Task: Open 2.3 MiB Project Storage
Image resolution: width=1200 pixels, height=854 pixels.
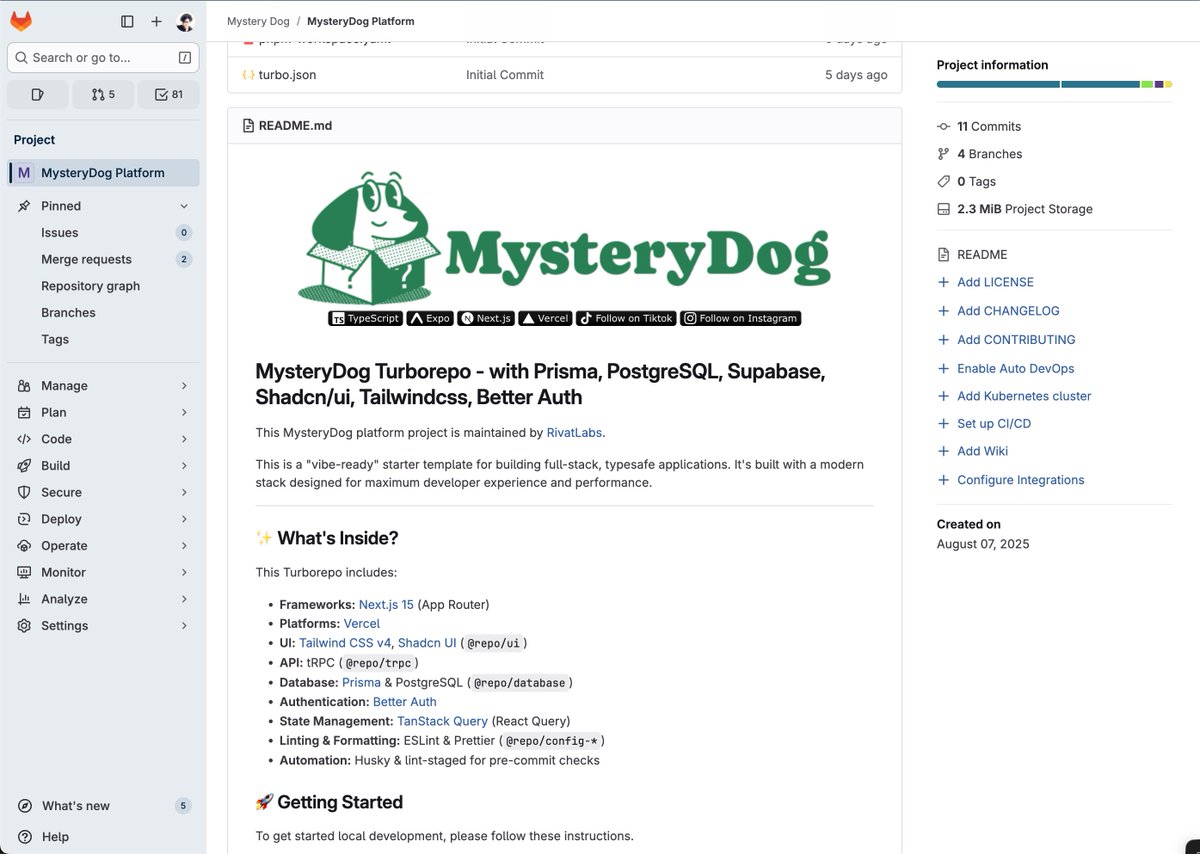Action: coord(1025,209)
